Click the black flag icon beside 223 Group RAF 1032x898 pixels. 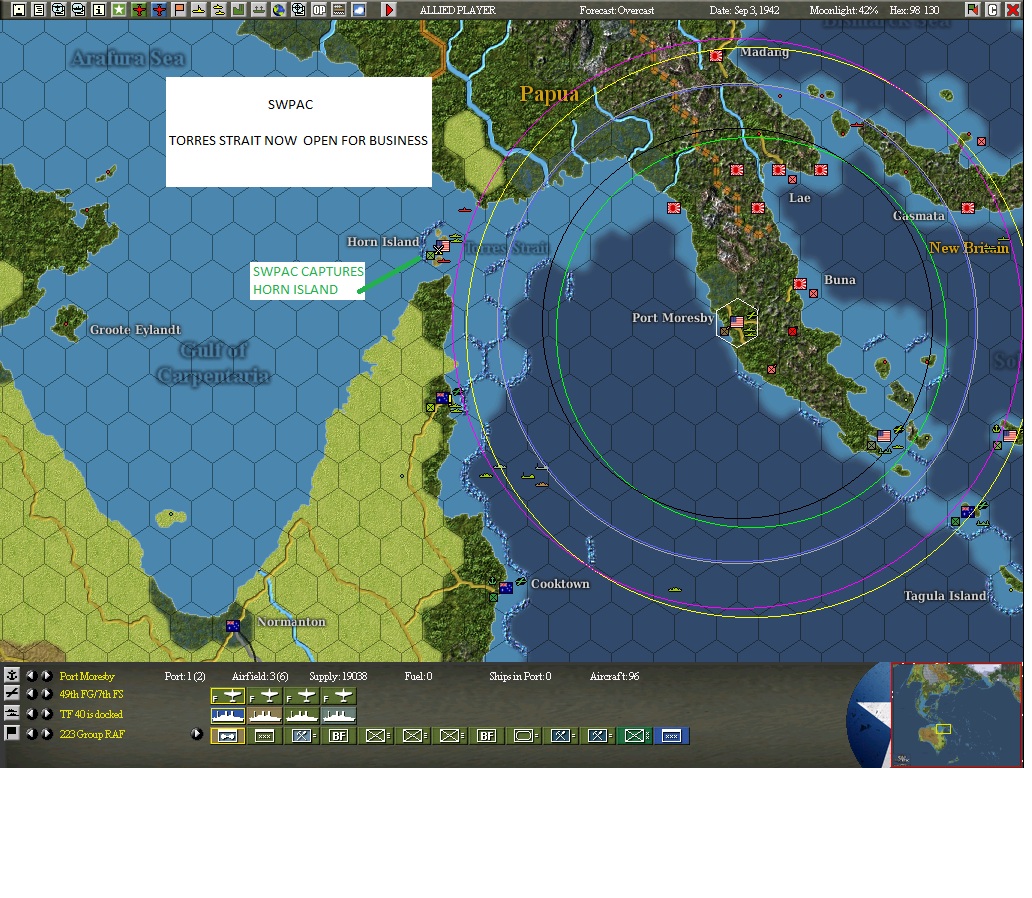coord(11,733)
